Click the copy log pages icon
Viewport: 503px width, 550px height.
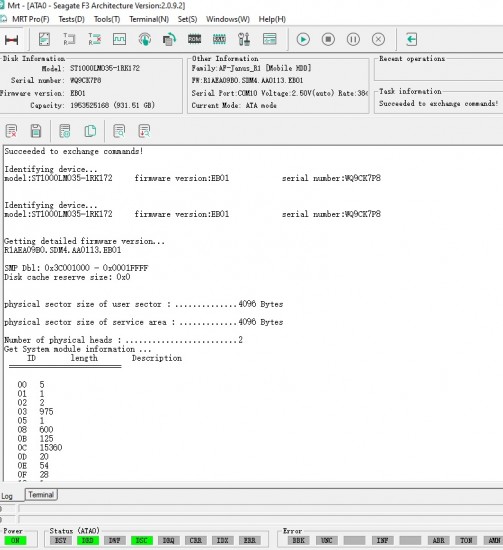pyautogui.click(x=90, y=131)
